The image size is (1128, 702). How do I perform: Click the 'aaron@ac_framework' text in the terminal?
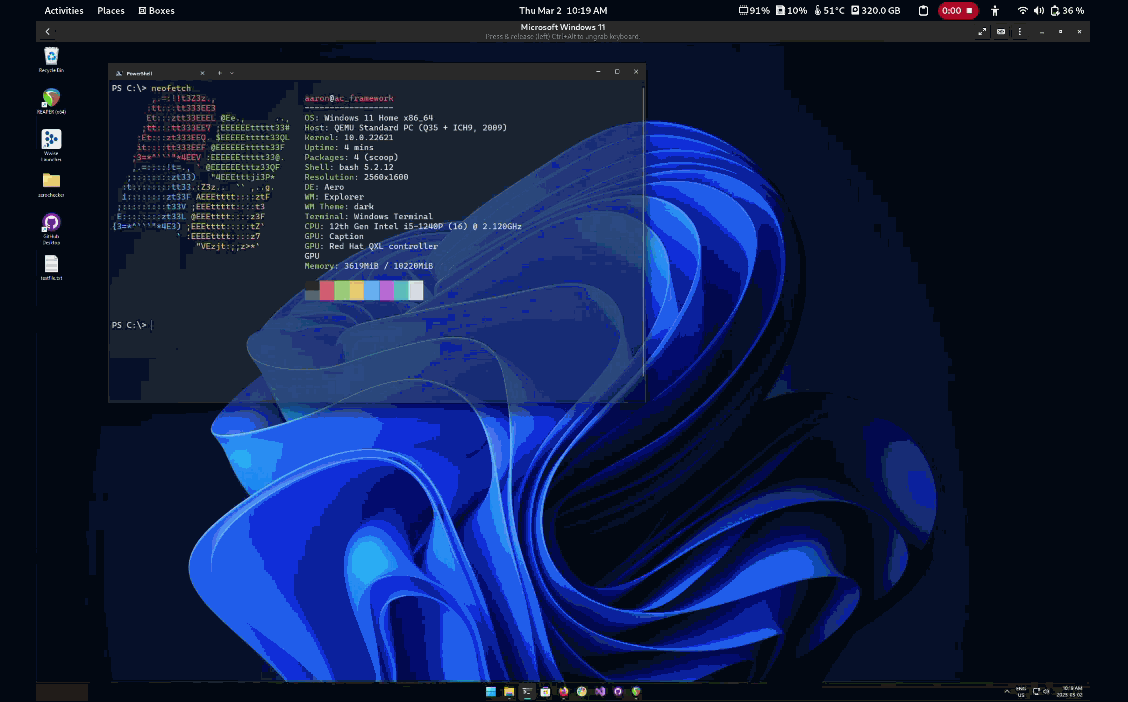tap(349, 98)
